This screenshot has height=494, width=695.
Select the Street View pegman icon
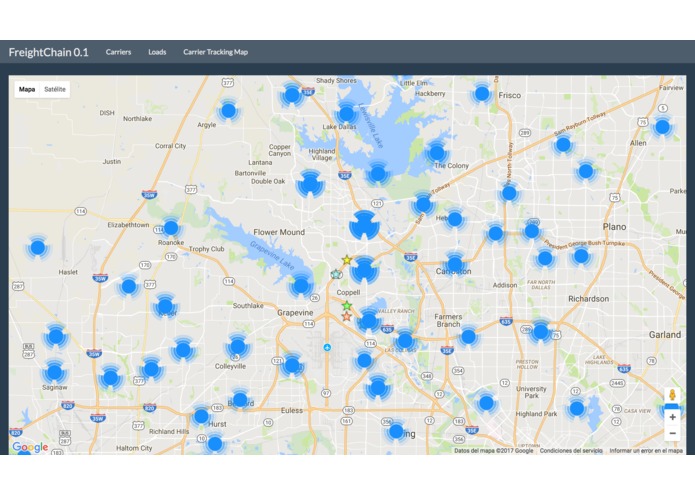pos(672,395)
